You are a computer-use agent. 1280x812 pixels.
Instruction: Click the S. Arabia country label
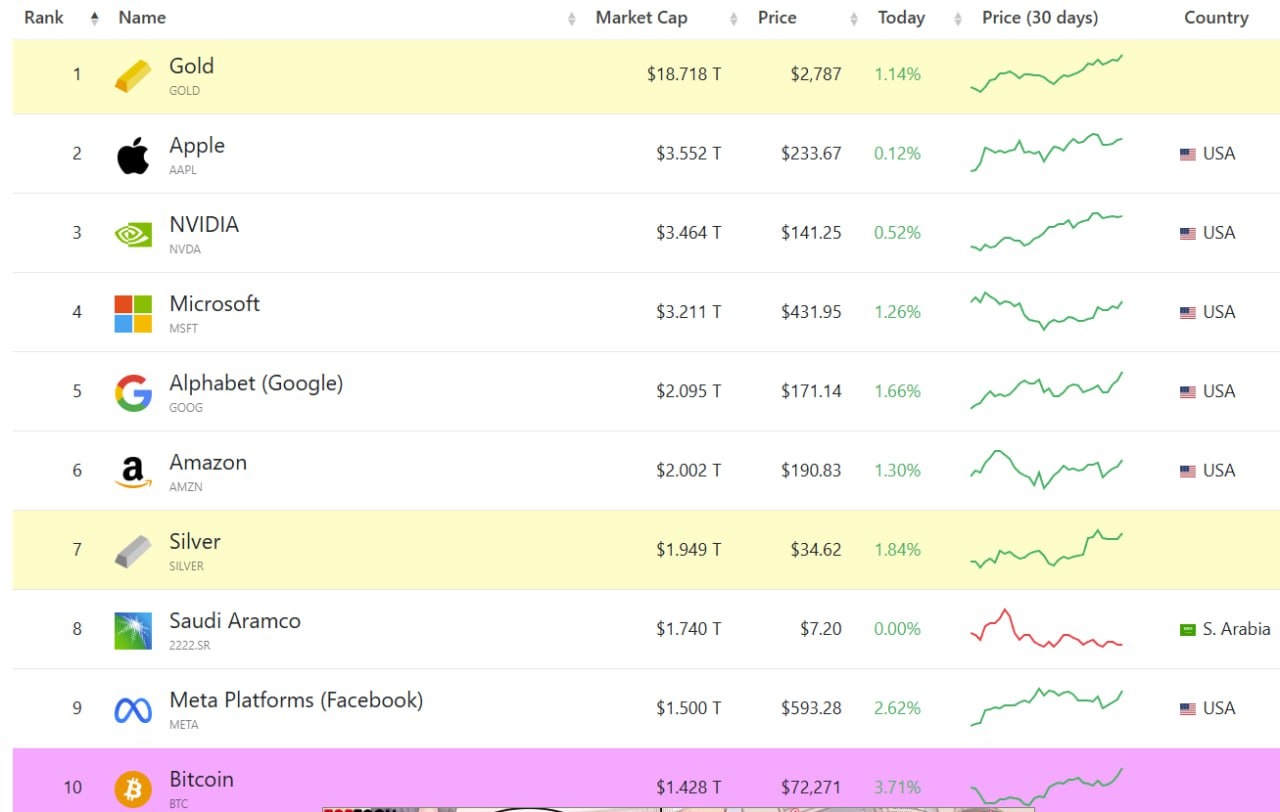[x=1236, y=629]
